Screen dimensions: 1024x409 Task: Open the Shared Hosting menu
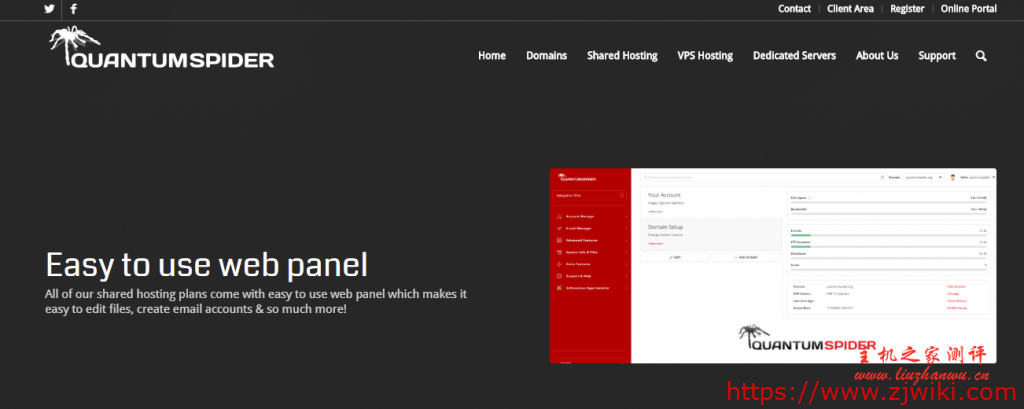point(622,56)
